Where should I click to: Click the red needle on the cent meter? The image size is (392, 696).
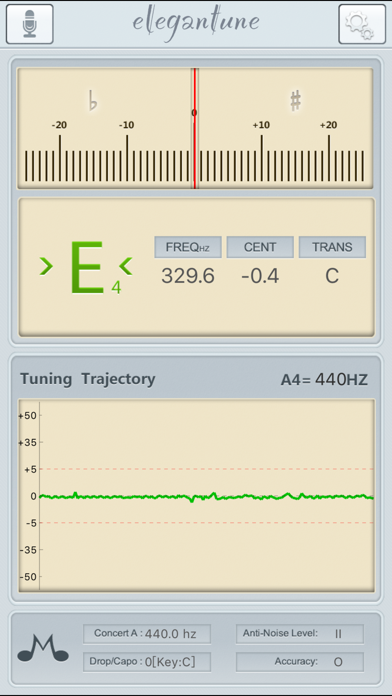(194, 128)
